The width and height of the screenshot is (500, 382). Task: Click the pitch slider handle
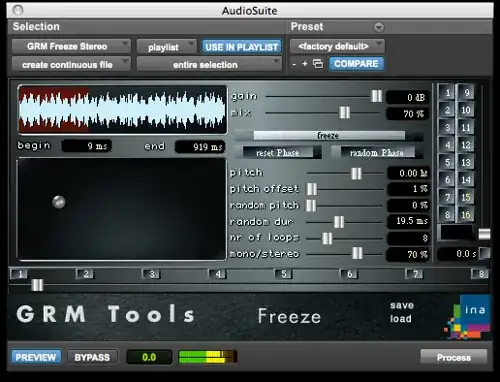point(356,173)
